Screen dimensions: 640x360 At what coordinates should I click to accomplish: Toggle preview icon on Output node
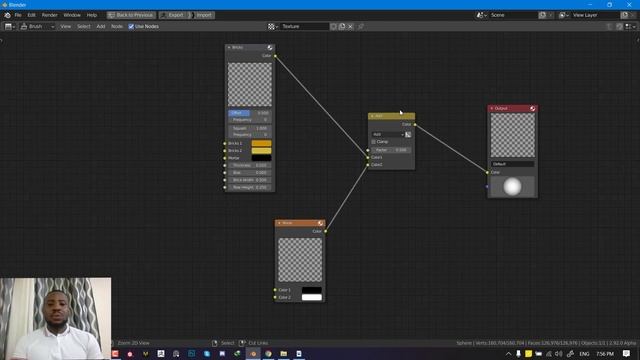(x=532, y=109)
